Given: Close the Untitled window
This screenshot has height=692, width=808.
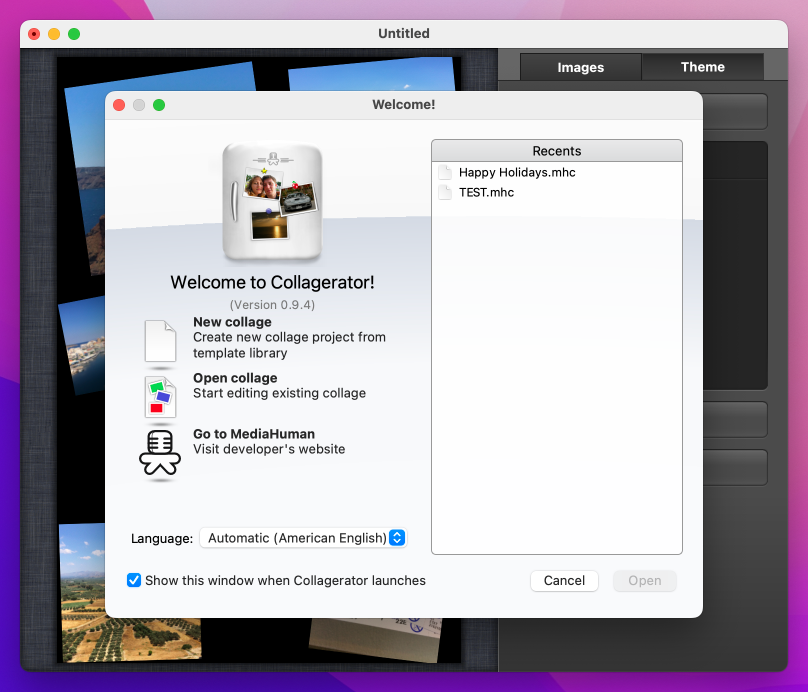Looking at the screenshot, I should (34, 34).
